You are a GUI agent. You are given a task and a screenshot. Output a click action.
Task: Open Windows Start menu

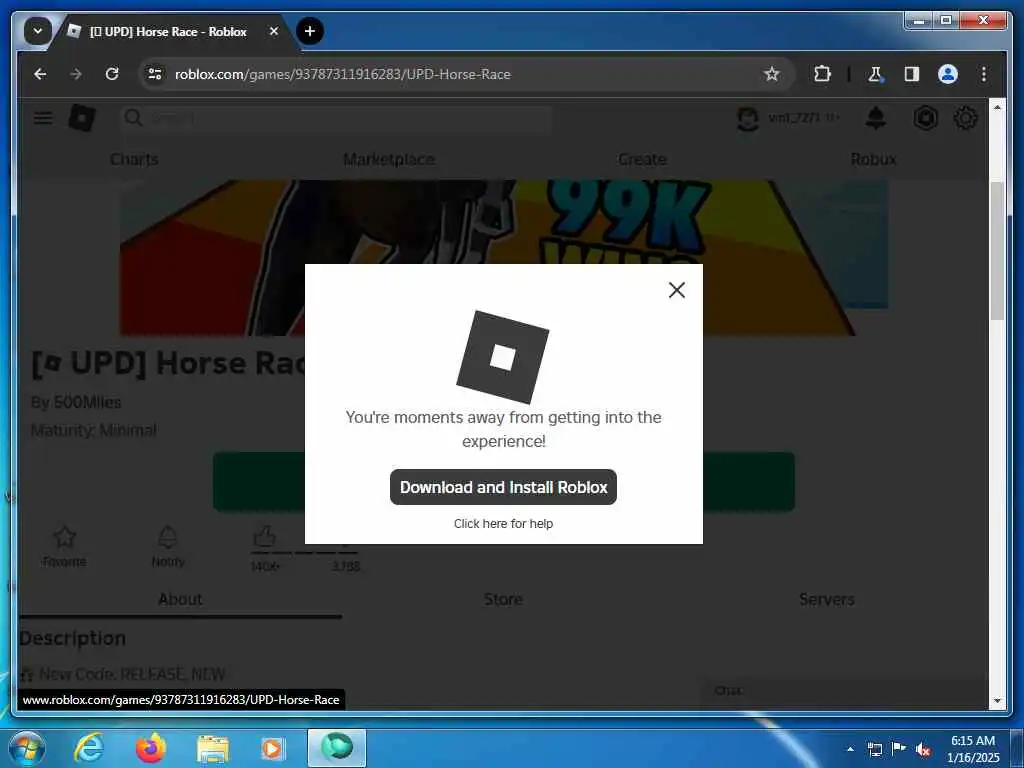25,748
